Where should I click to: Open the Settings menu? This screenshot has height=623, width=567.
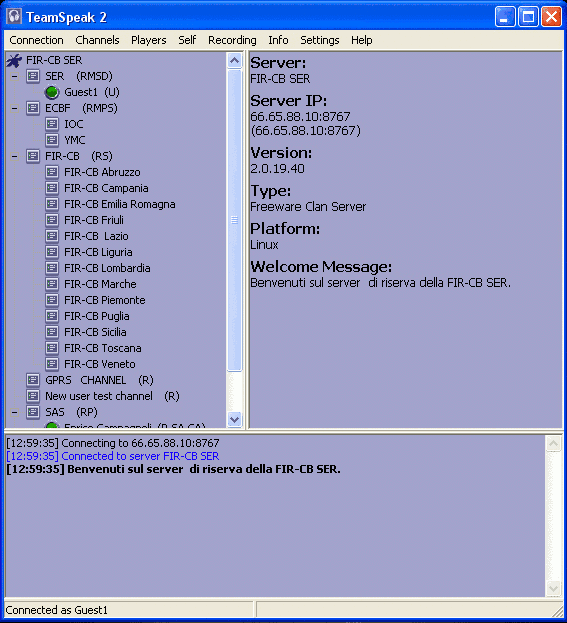[320, 40]
